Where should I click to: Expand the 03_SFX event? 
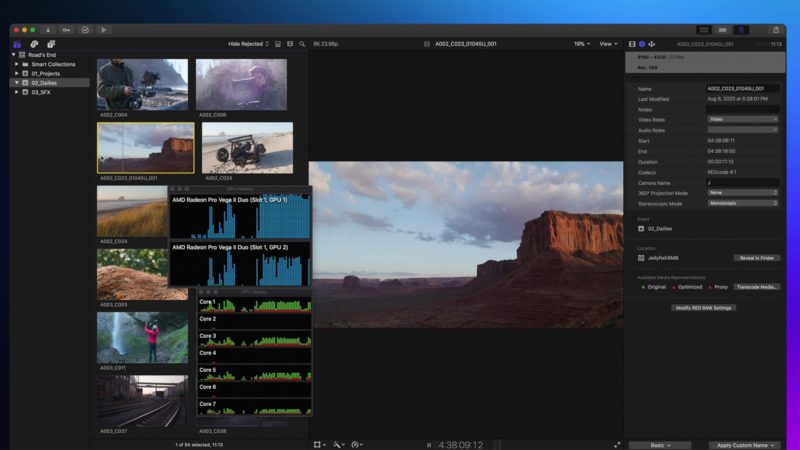pos(17,92)
